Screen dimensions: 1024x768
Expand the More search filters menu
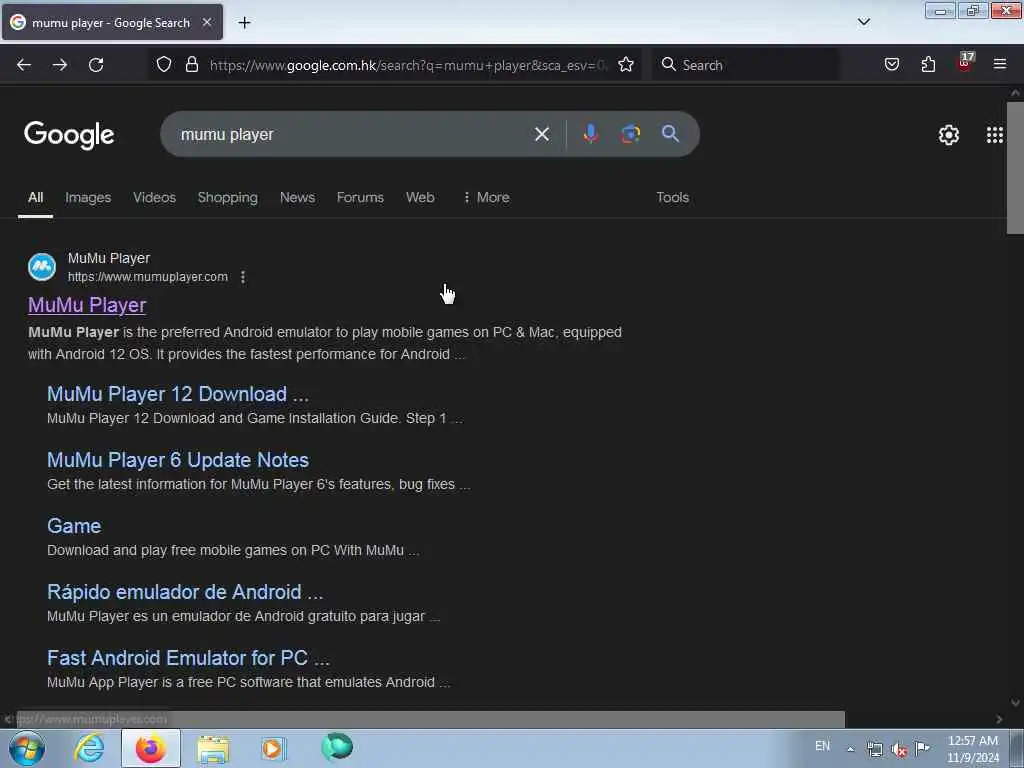(x=486, y=197)
